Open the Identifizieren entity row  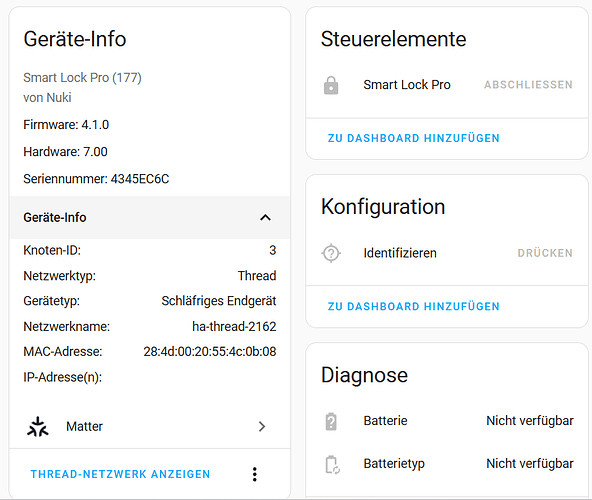[x=447, y=253]
